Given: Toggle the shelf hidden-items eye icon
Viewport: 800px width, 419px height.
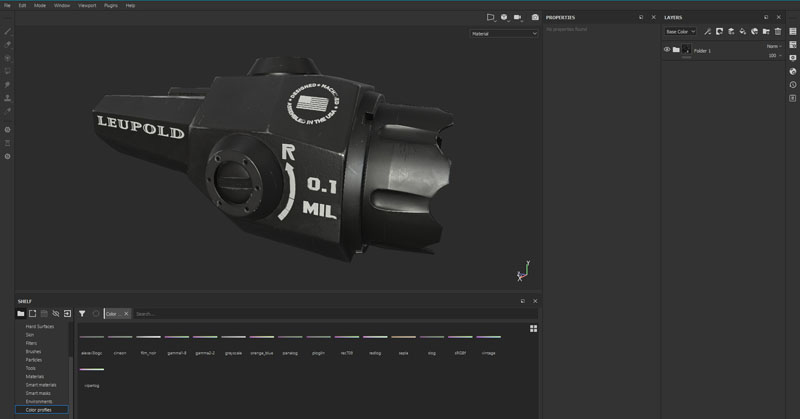Looking at the screenshot, I should click(x=56, y=313).
